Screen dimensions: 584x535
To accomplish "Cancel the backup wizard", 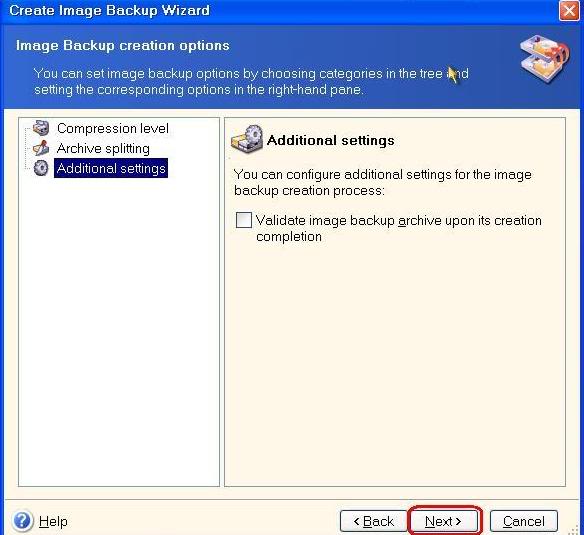I will click(x=524, y=521).
